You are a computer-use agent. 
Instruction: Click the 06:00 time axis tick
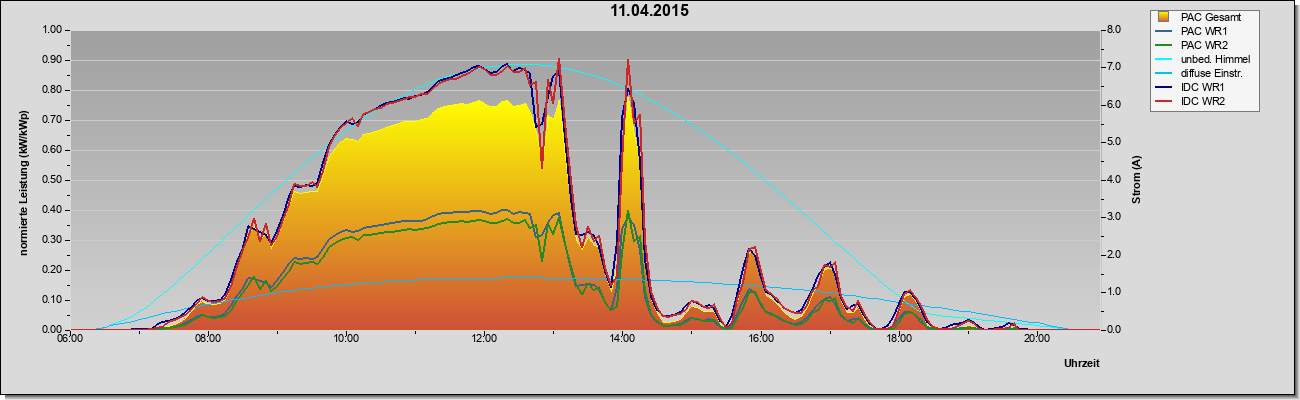coord(70,338)
